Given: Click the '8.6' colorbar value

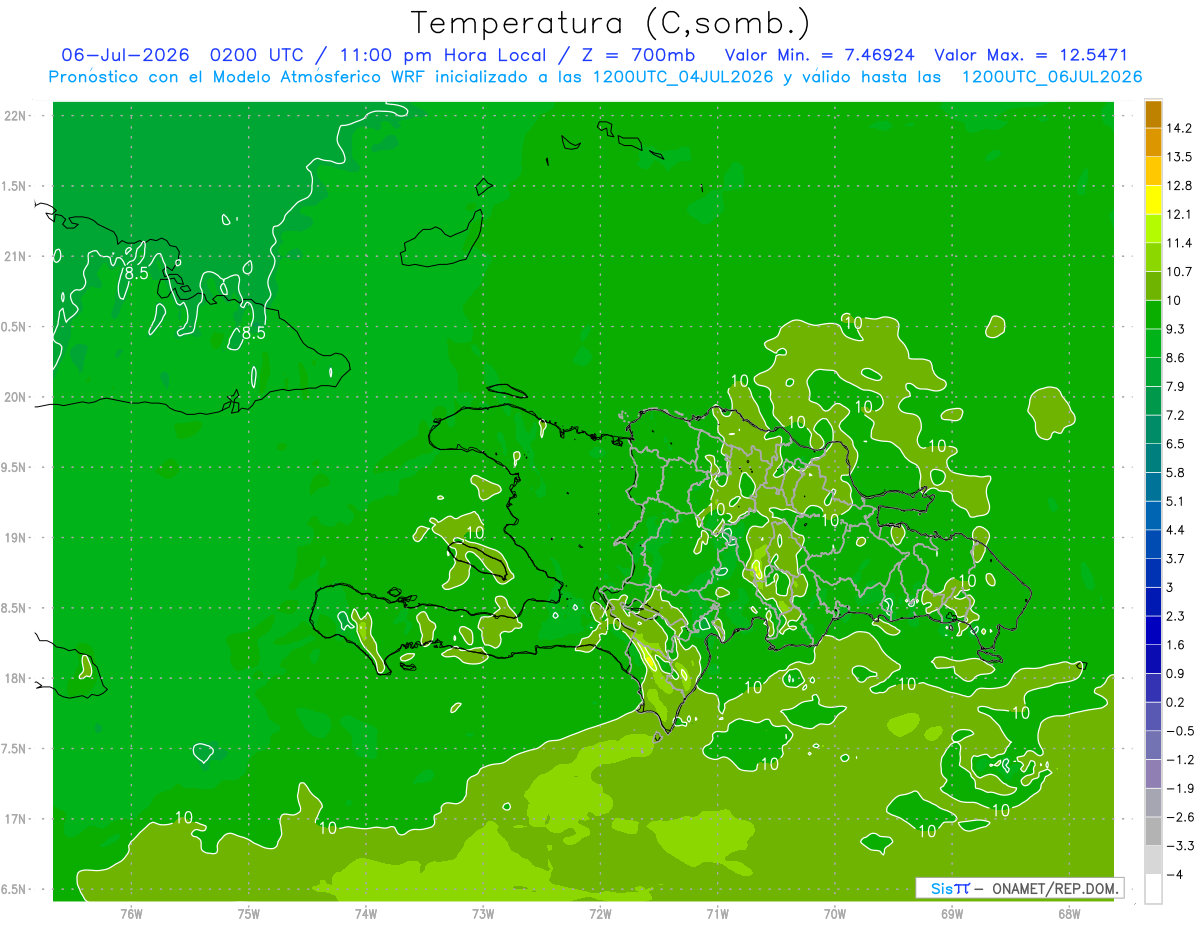Looking at the screenshot, I should (x=1175, y=358).
